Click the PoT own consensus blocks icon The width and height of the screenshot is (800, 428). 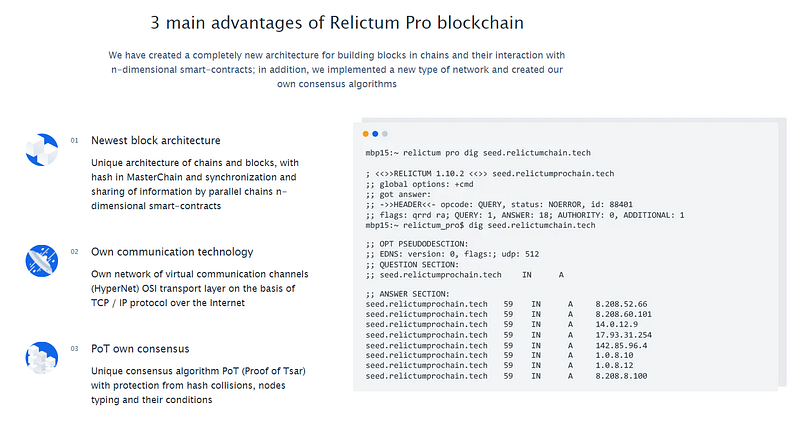[x=42, y=358]
